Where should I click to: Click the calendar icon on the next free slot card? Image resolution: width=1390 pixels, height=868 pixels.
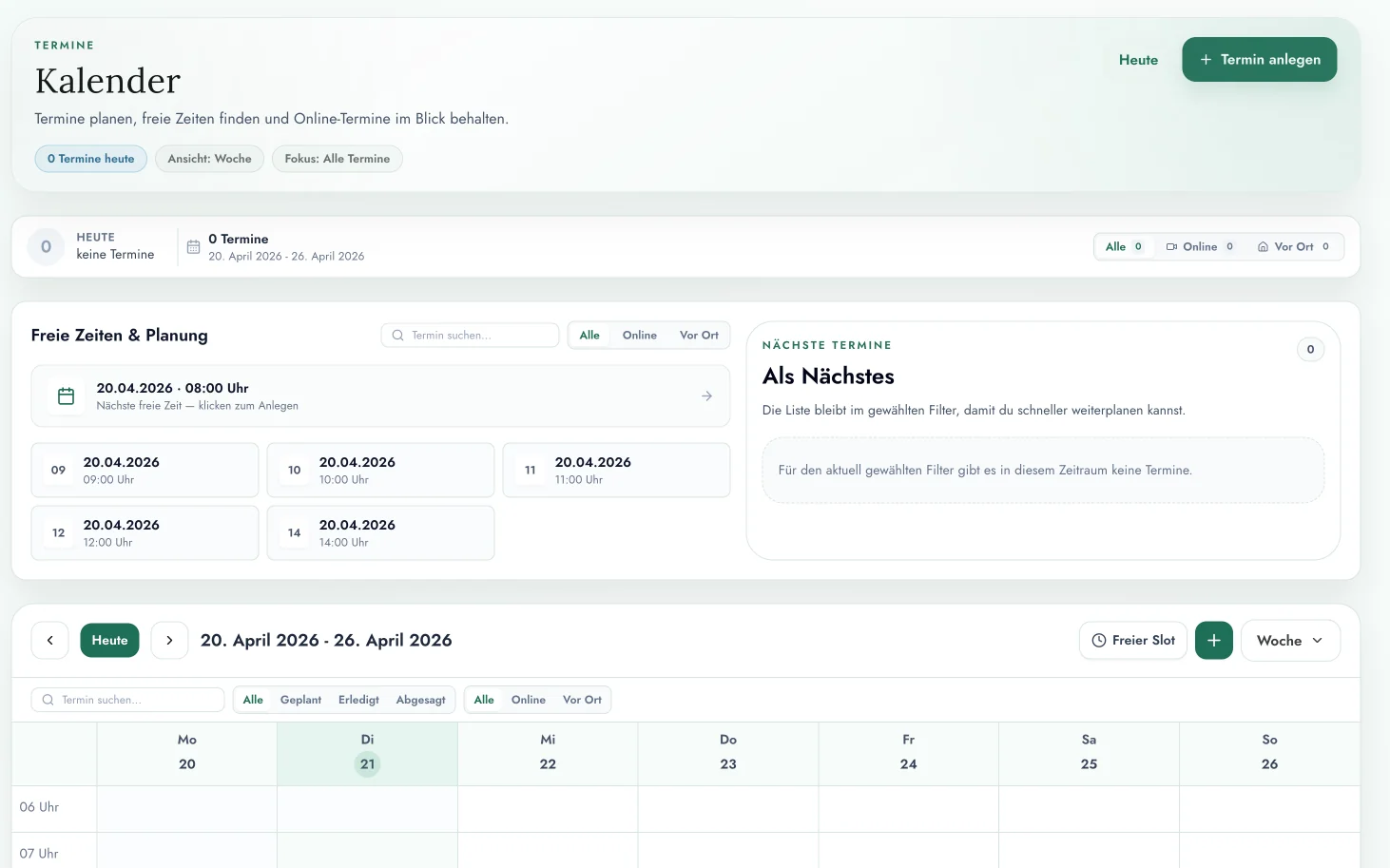coord(66,395)
